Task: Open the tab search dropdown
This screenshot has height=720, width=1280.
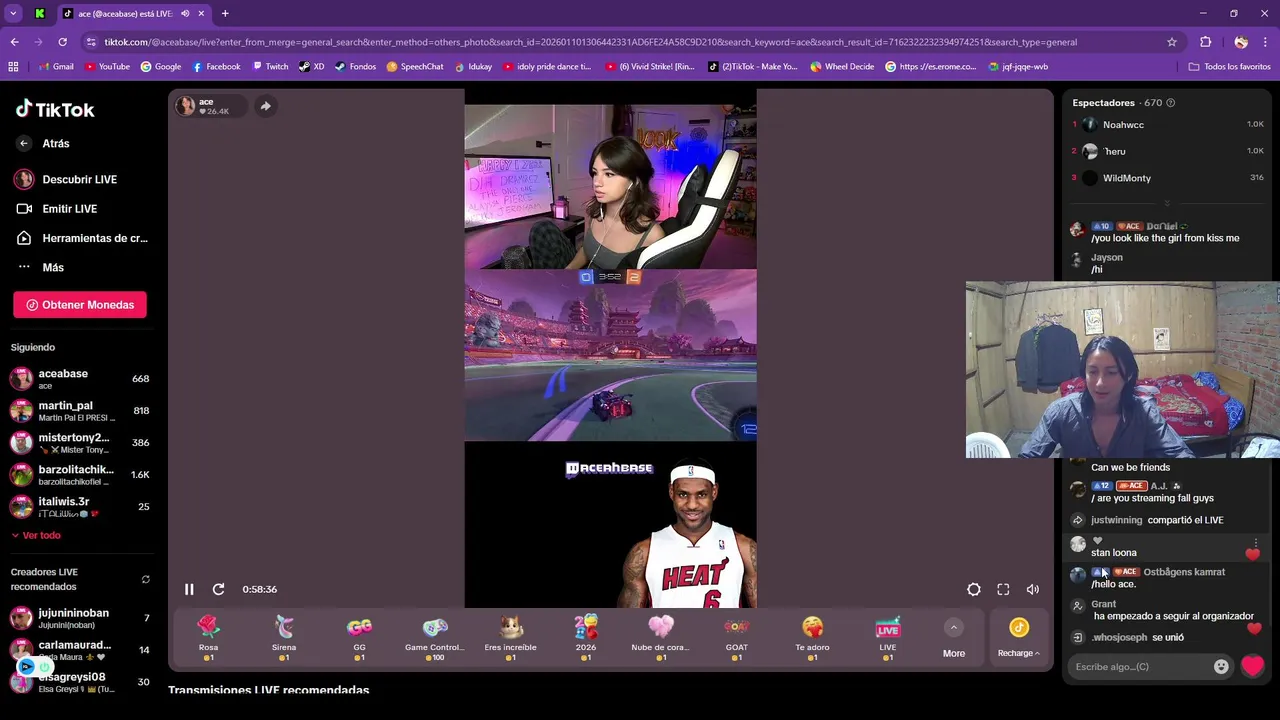Action: click(13, 14)
